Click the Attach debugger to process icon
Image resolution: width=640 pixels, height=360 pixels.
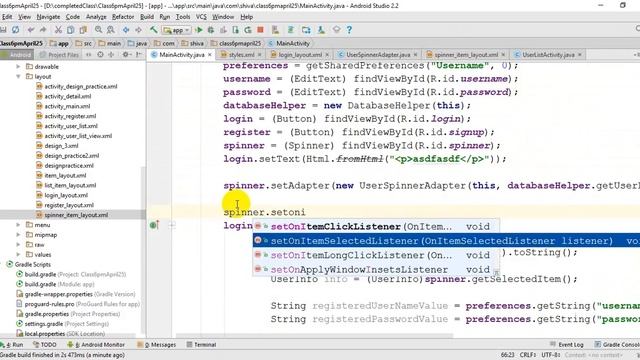click(x=236, y=30)
